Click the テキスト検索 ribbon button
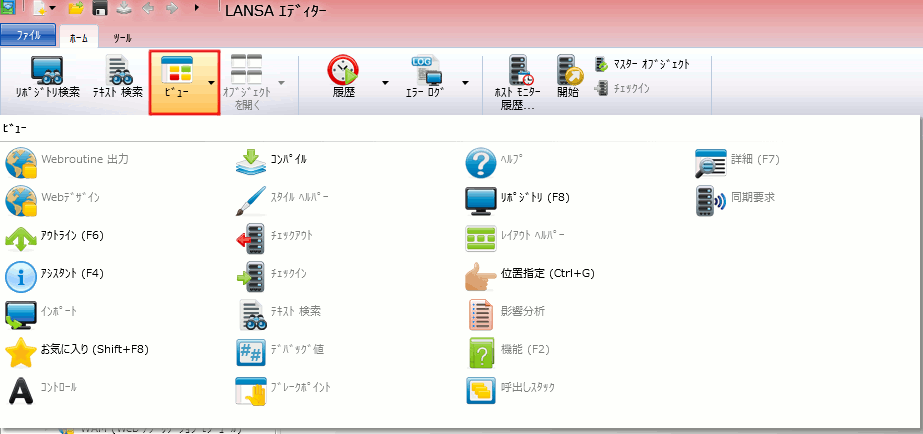 click(x=118, y=78)
